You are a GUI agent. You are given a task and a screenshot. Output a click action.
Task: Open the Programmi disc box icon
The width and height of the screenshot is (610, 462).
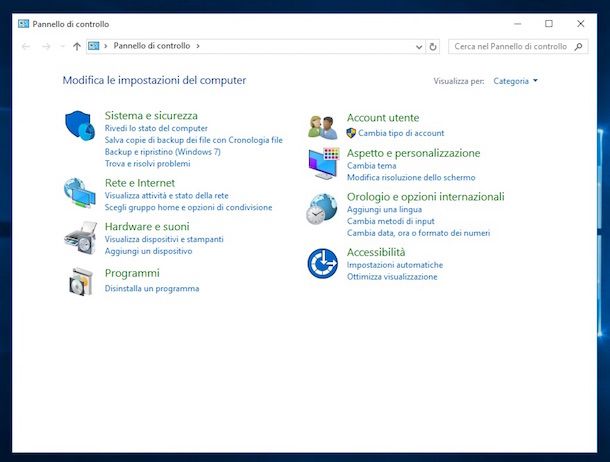(x=81, y=282)
